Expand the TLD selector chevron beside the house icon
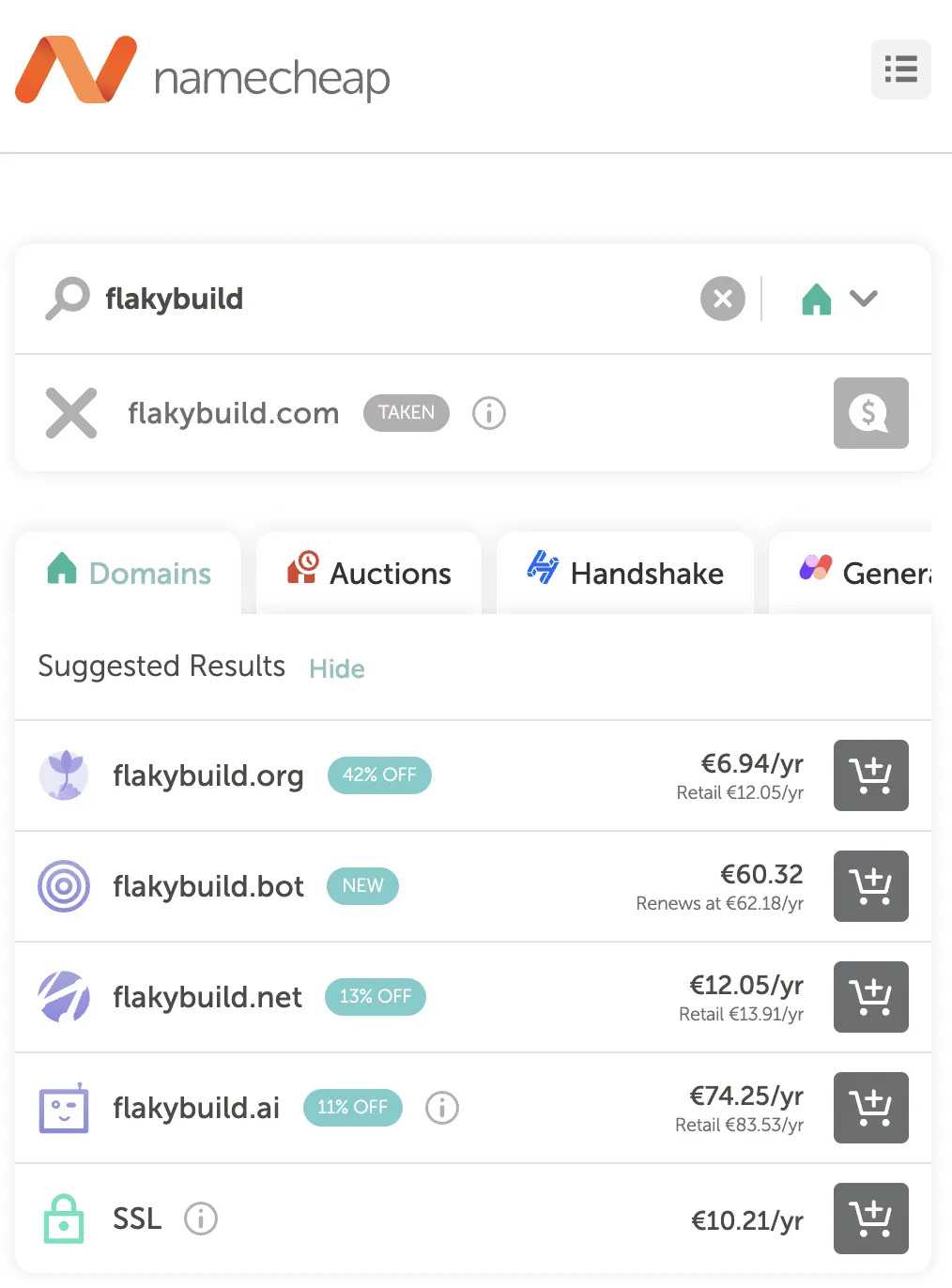 (864, 299)
